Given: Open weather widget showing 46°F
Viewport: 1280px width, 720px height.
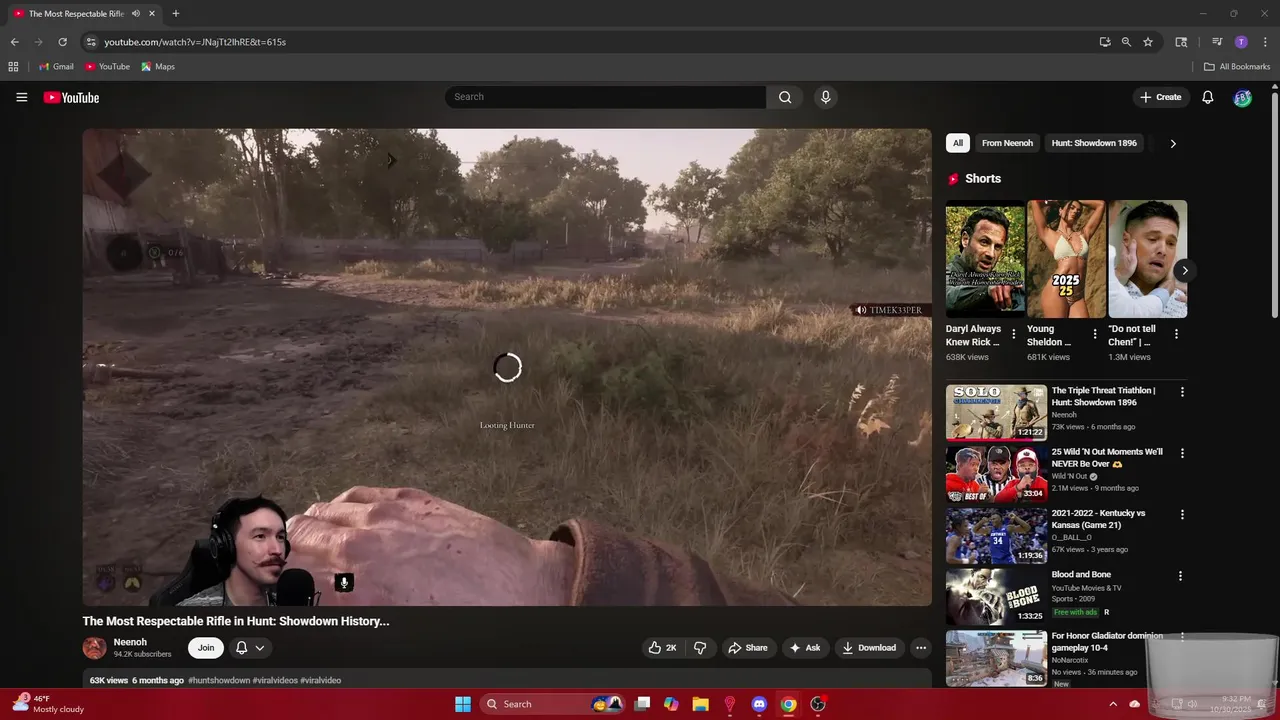Looking at the screenshot, I should click(49, 704).
